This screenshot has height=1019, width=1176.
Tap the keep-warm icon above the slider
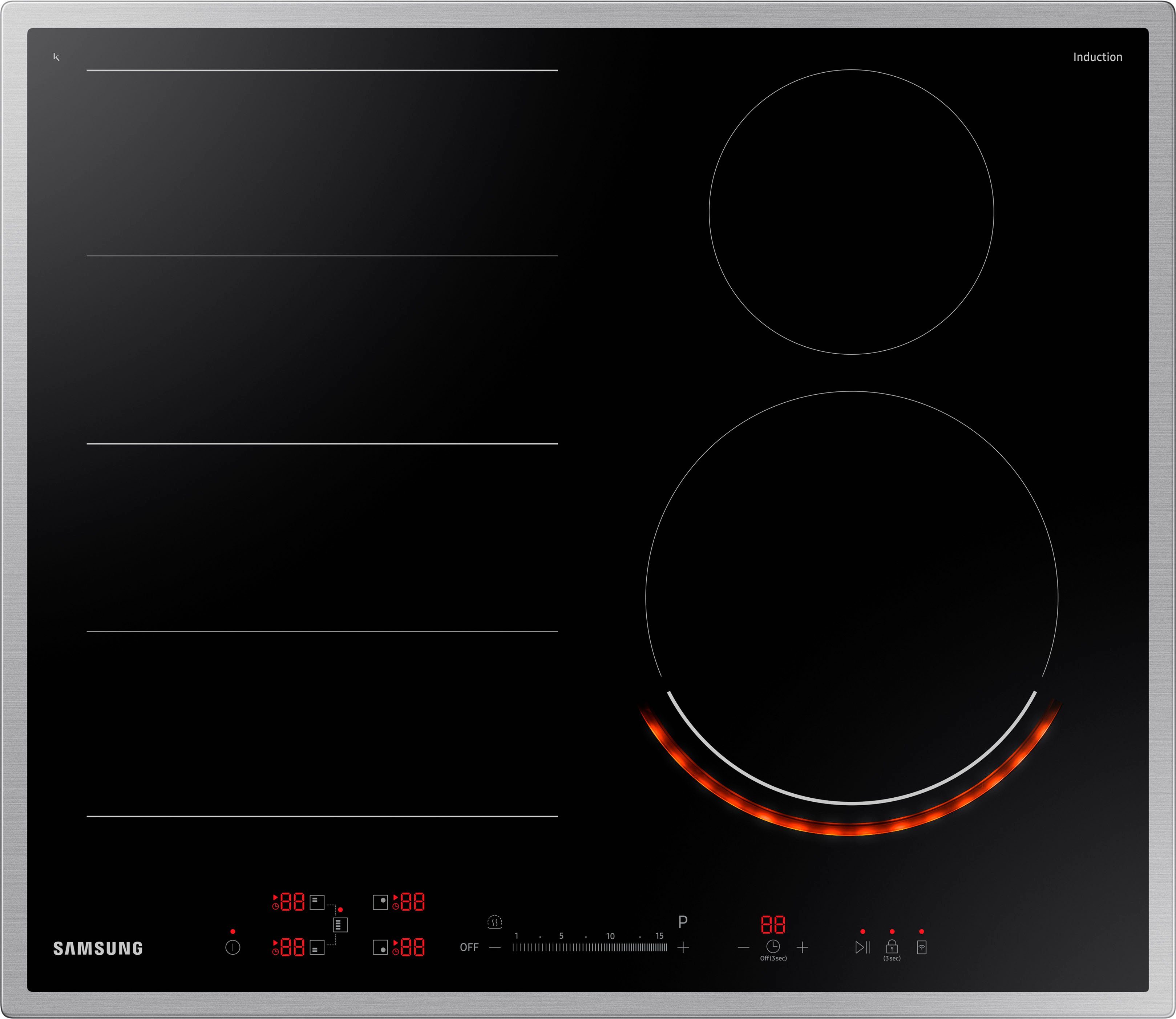click(x=494, y=922)
